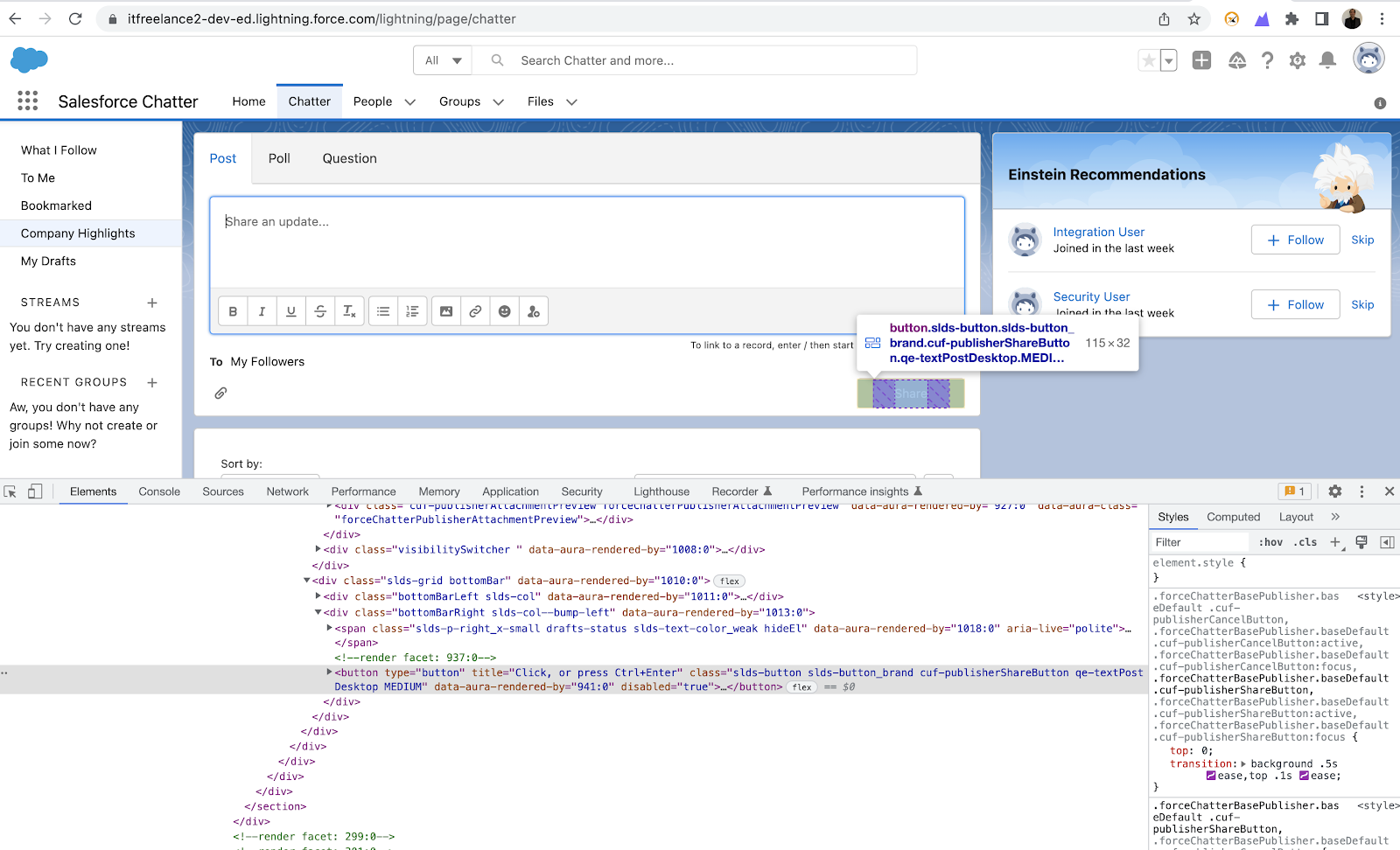This screenshot has height=850, width=1400.
Task: Show more DevTools sidebar tabs chevron
Action: coord(1335,517)
